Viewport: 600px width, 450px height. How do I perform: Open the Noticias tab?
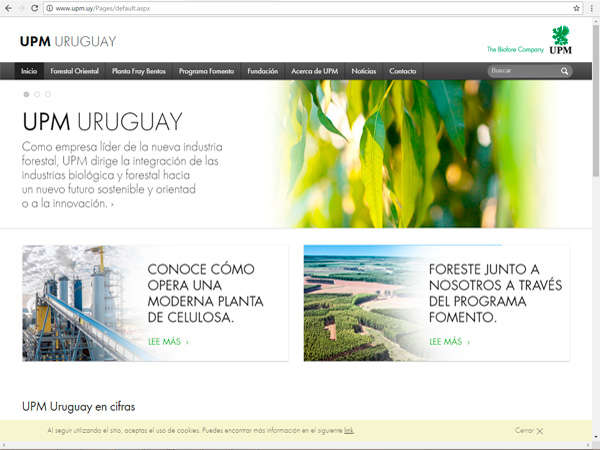click(x=364, y=72)
